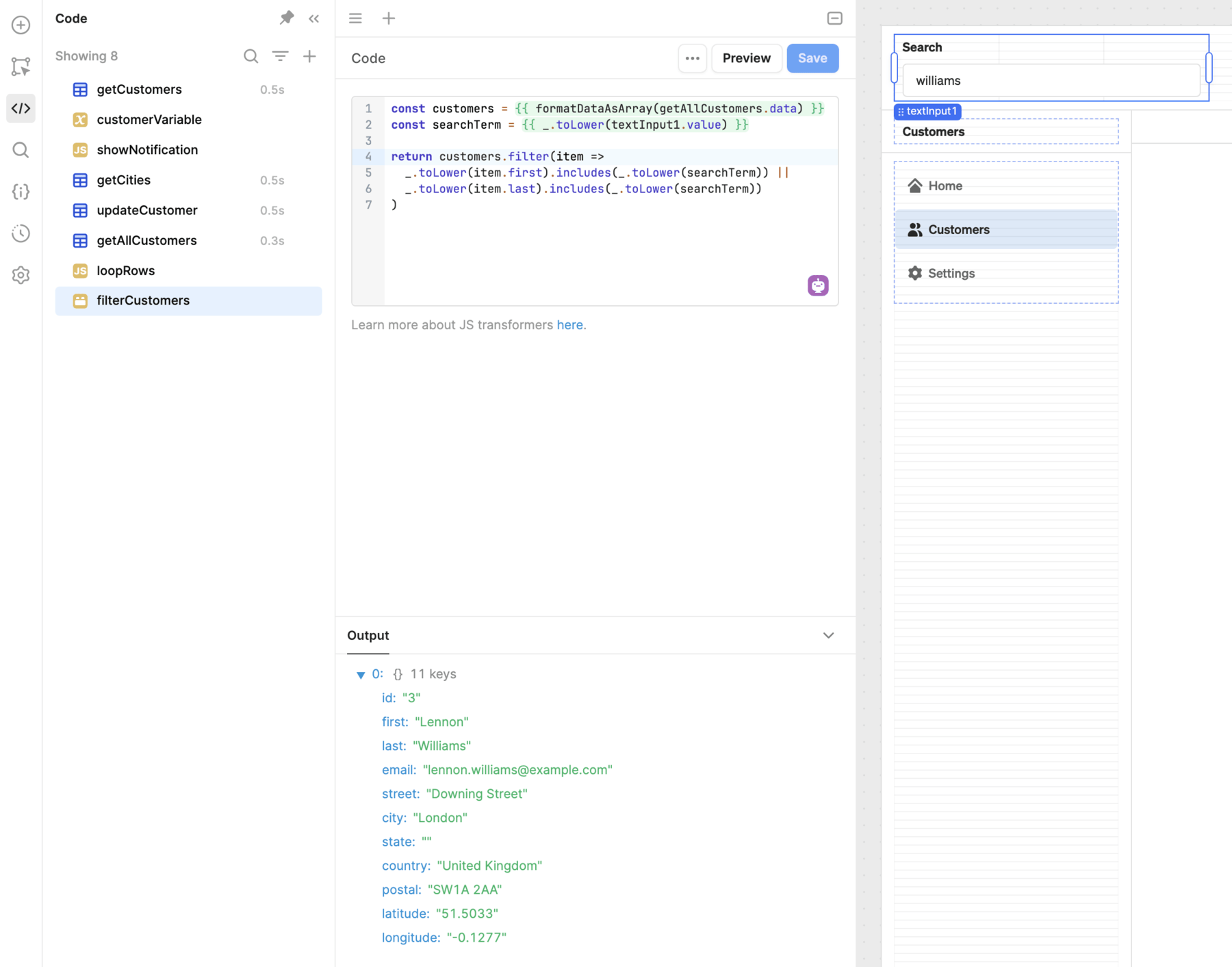
Task: Select the Code icon in left rail
Action: (21, 108)
